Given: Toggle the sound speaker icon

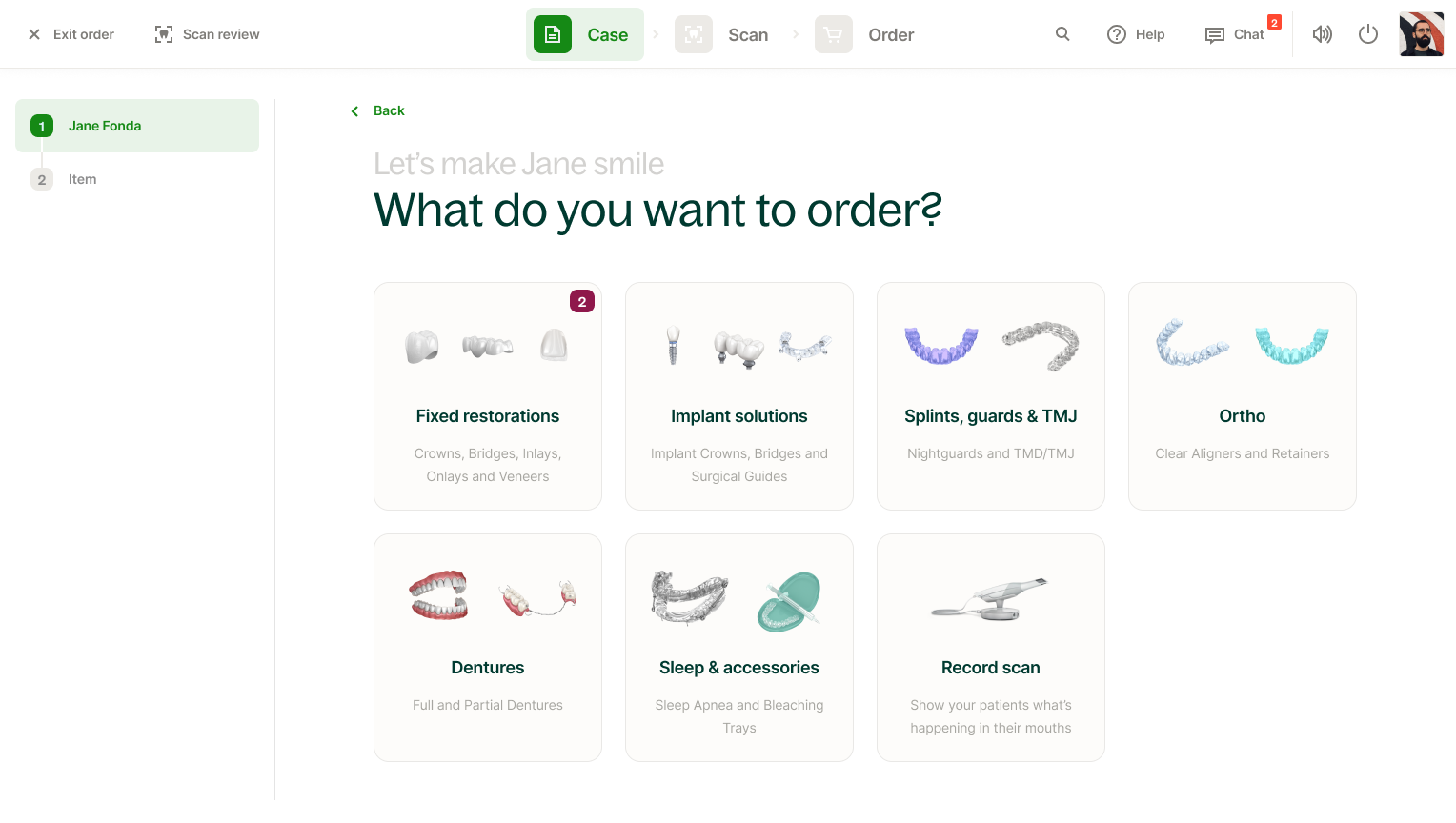Looking at the screenshot, I should (1322, 34).
